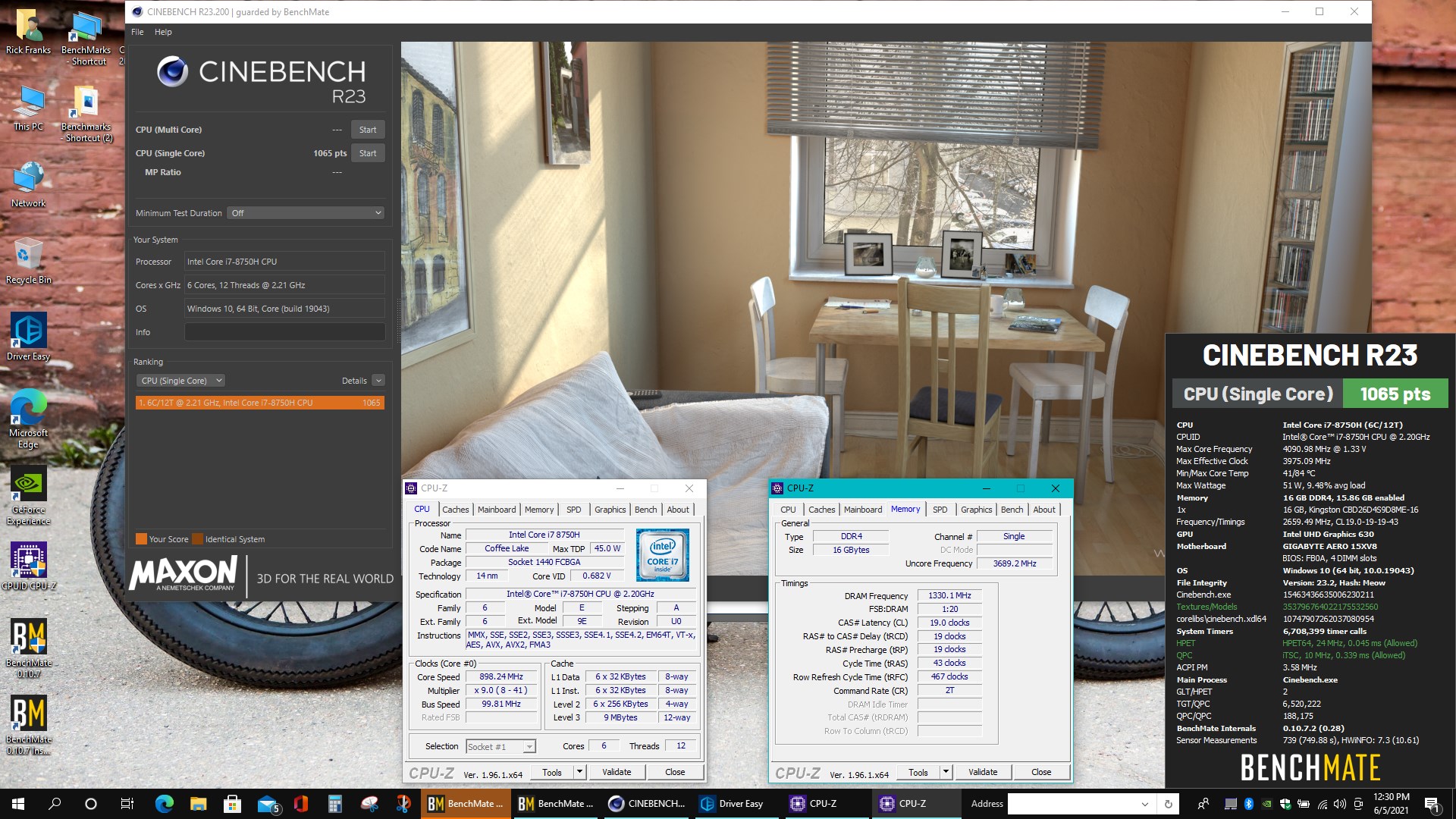
Task: Launch File Explorer from taskbar
Action: (198, 804)
